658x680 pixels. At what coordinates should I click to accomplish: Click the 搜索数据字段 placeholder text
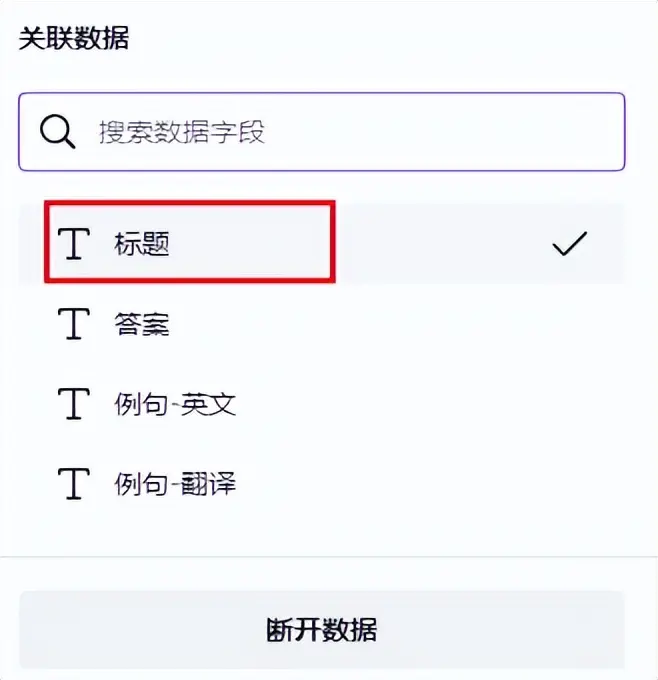pyautogui.click(x=182, y=132)
